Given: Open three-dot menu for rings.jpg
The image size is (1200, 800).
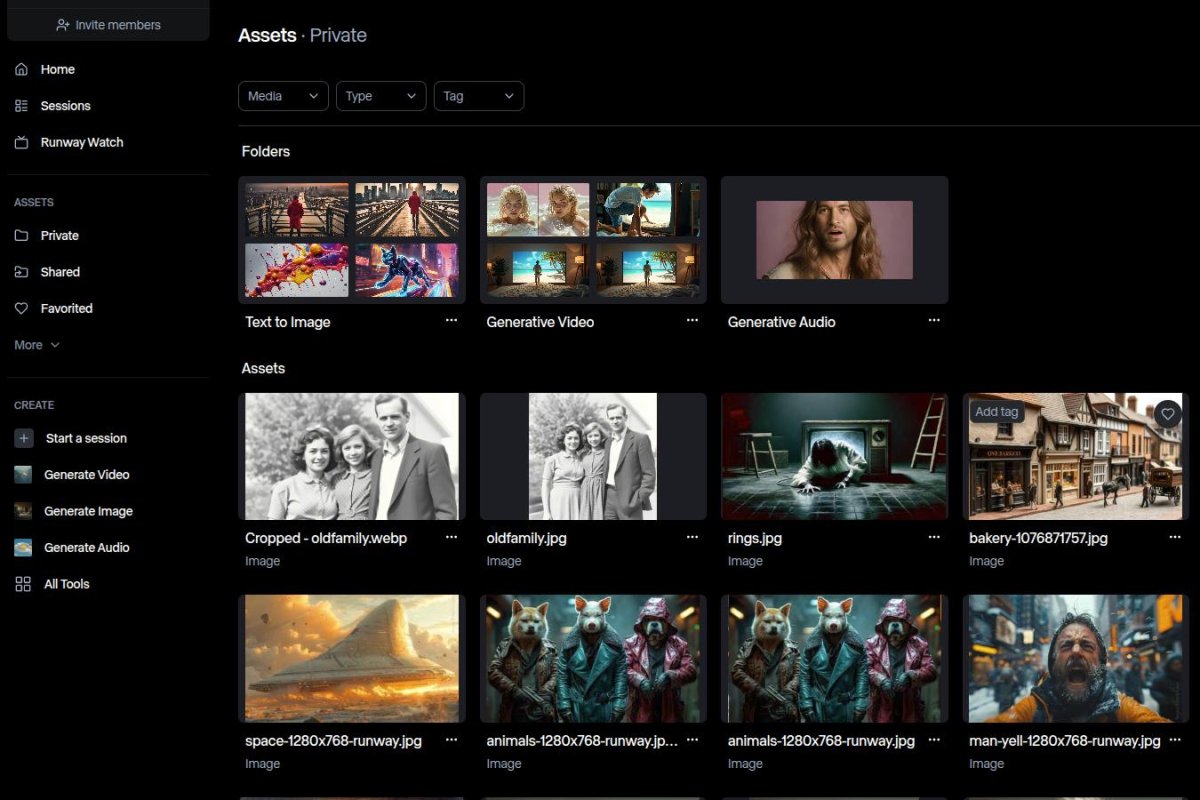Looking at the screenshot, I should click(x=933, y=537).
